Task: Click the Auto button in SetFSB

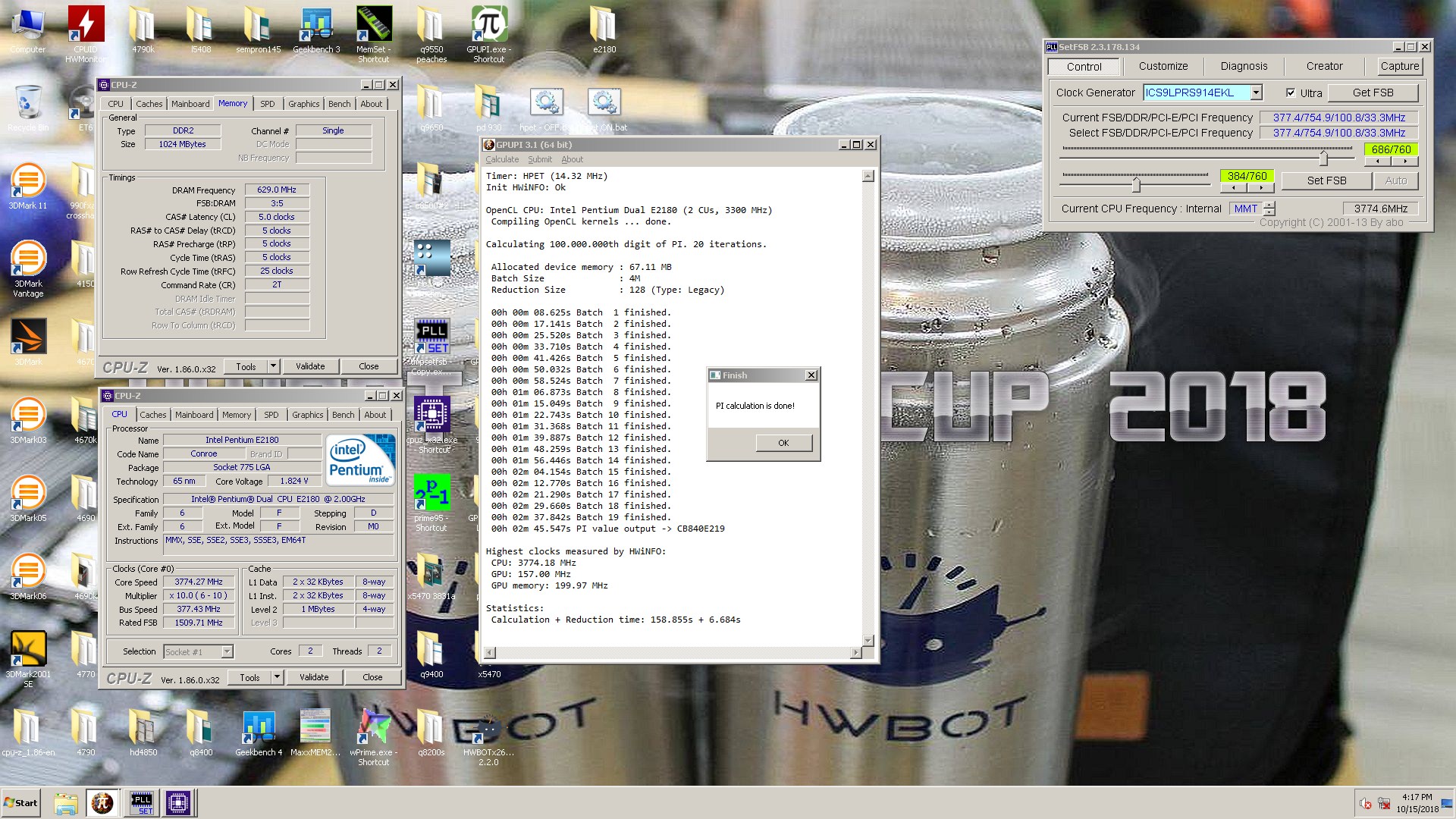Action: [1395, 180]
